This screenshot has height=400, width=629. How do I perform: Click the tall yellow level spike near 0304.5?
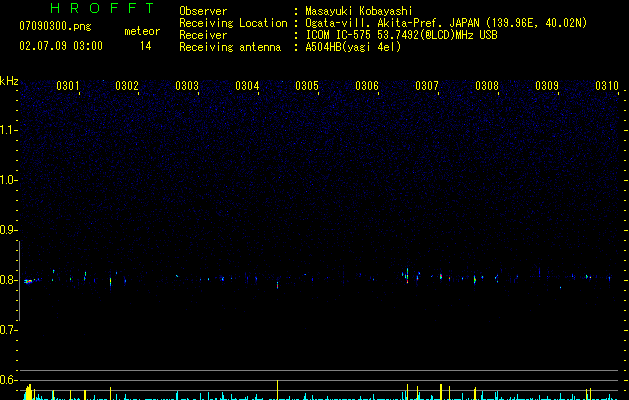pos(277,390)
